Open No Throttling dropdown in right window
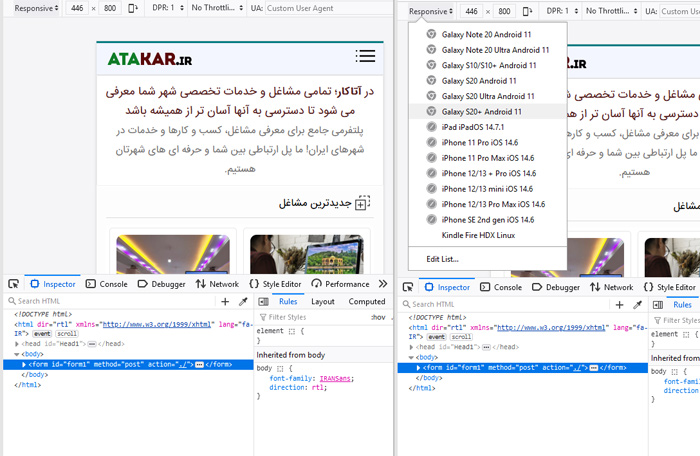The width and height of the screenshot is (700, 456). pyautogui.click(x=612, y=11)
